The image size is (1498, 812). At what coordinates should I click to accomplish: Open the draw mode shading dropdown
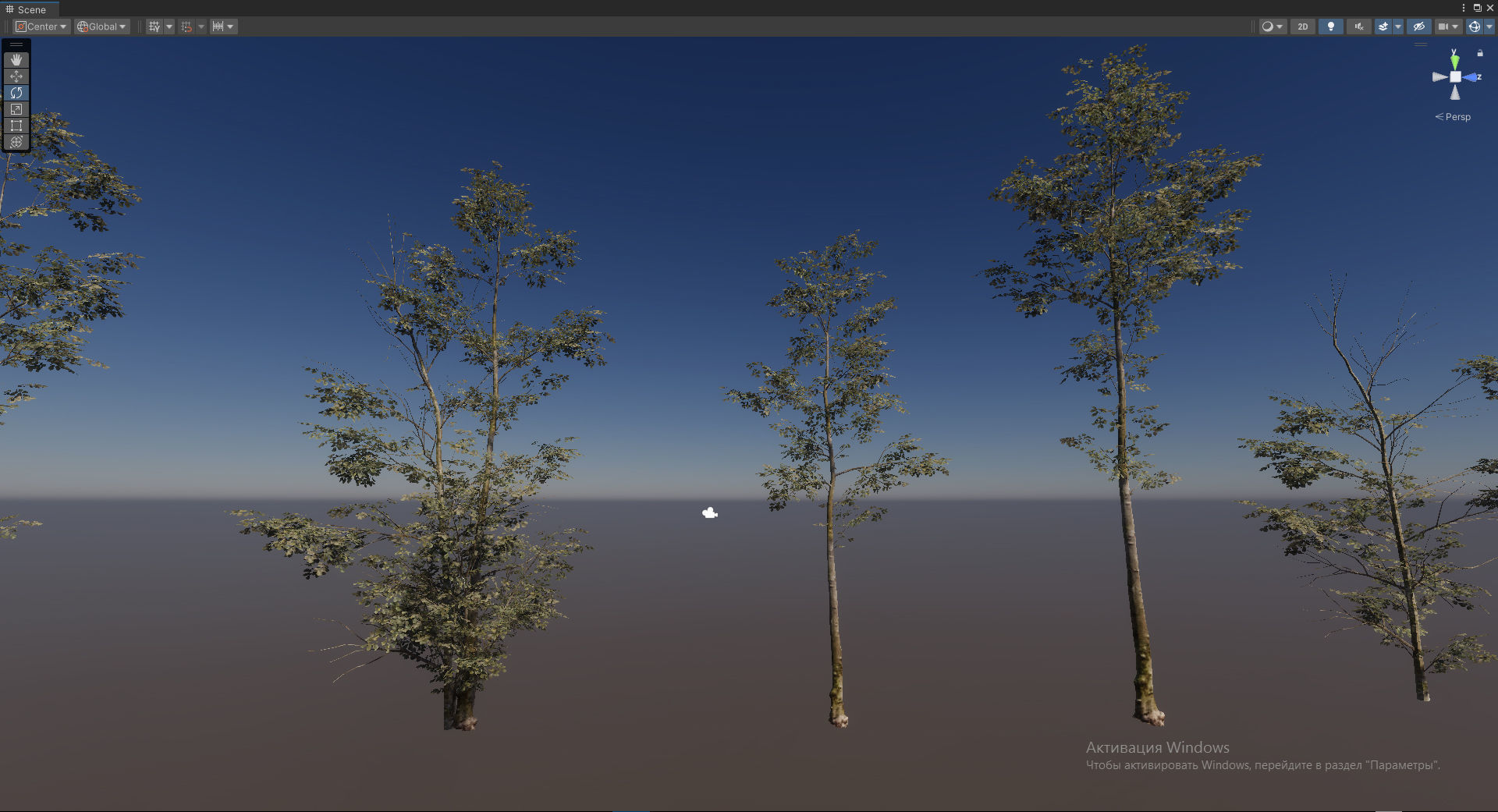(1273, 27)
